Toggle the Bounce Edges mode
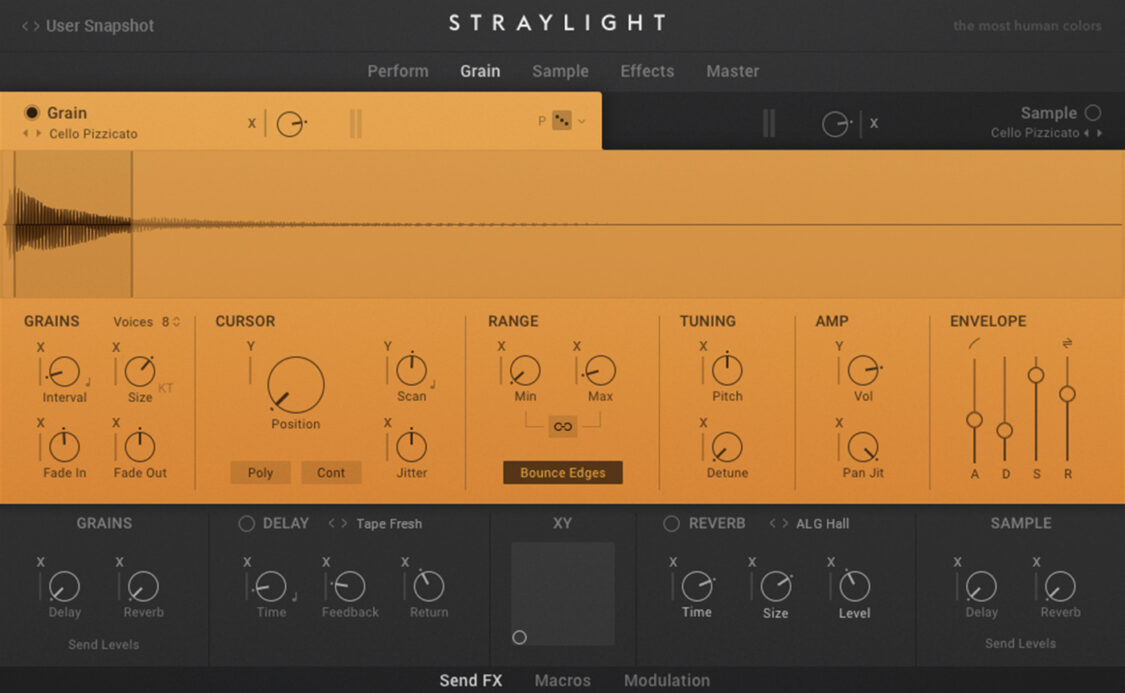Image resolution: width=1125 pixels, height=693 pixels. 562,473
